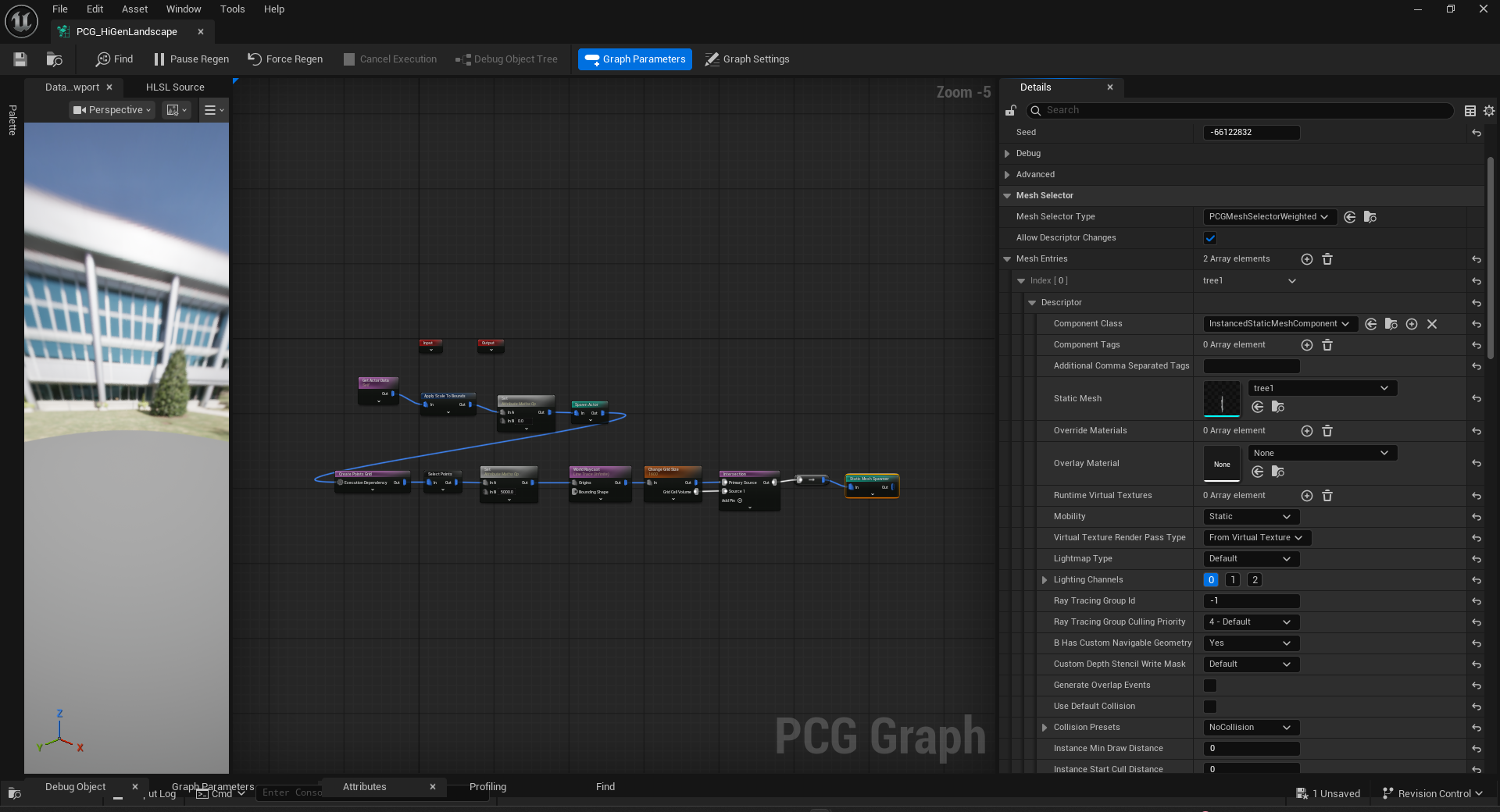Screen dimensions: 1500x812
Task: Click the Details search field
Action: click(x=1239, y=111)
